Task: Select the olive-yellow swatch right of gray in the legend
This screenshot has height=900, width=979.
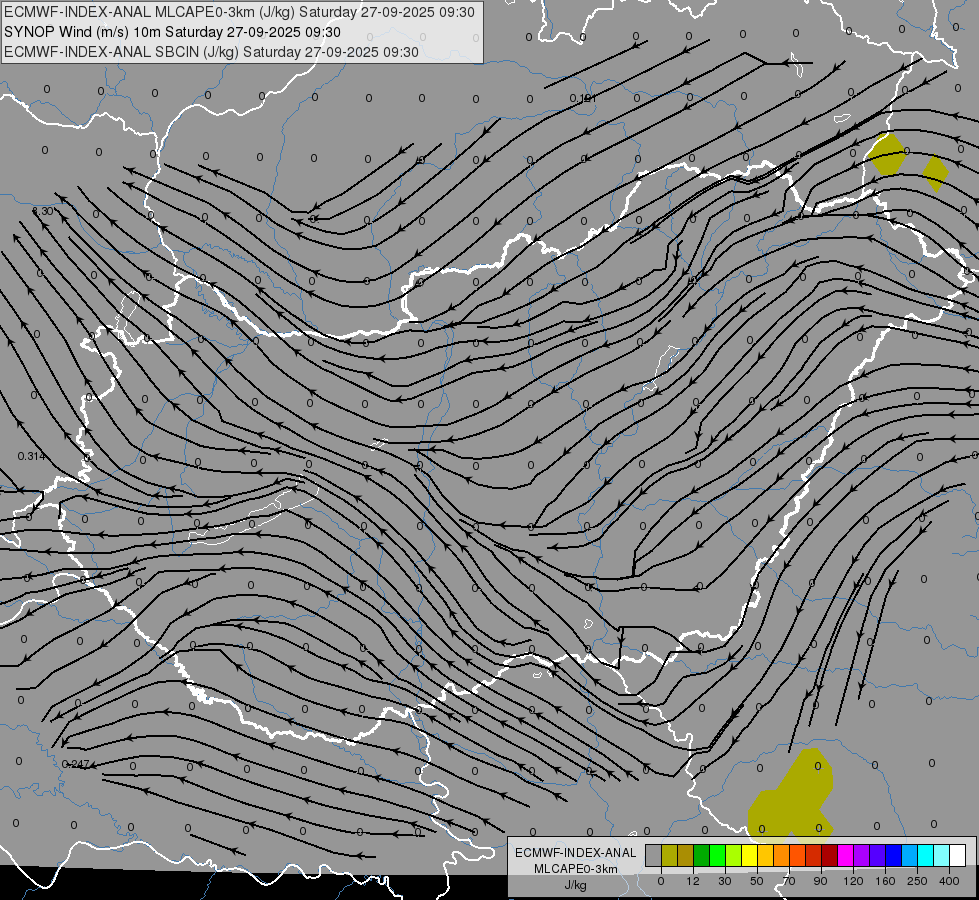Action: point(669,855)
